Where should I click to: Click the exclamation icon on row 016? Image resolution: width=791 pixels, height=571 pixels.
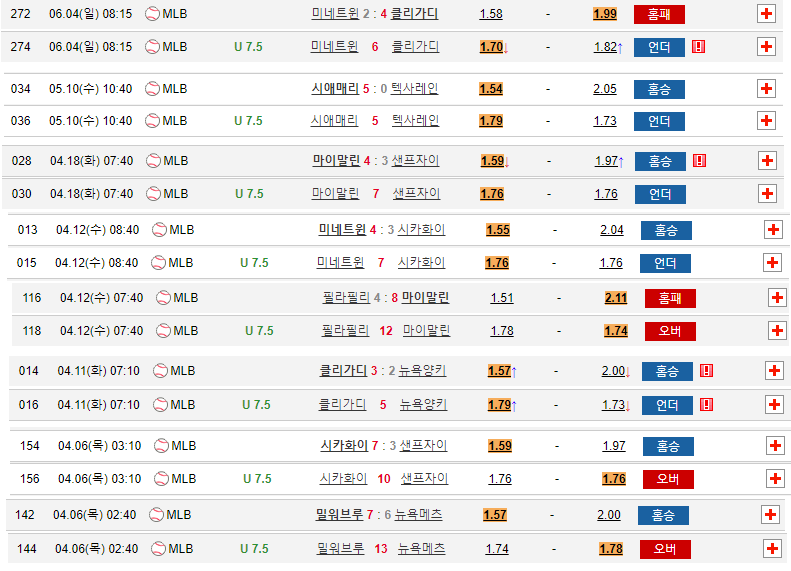tap(706, 404)
